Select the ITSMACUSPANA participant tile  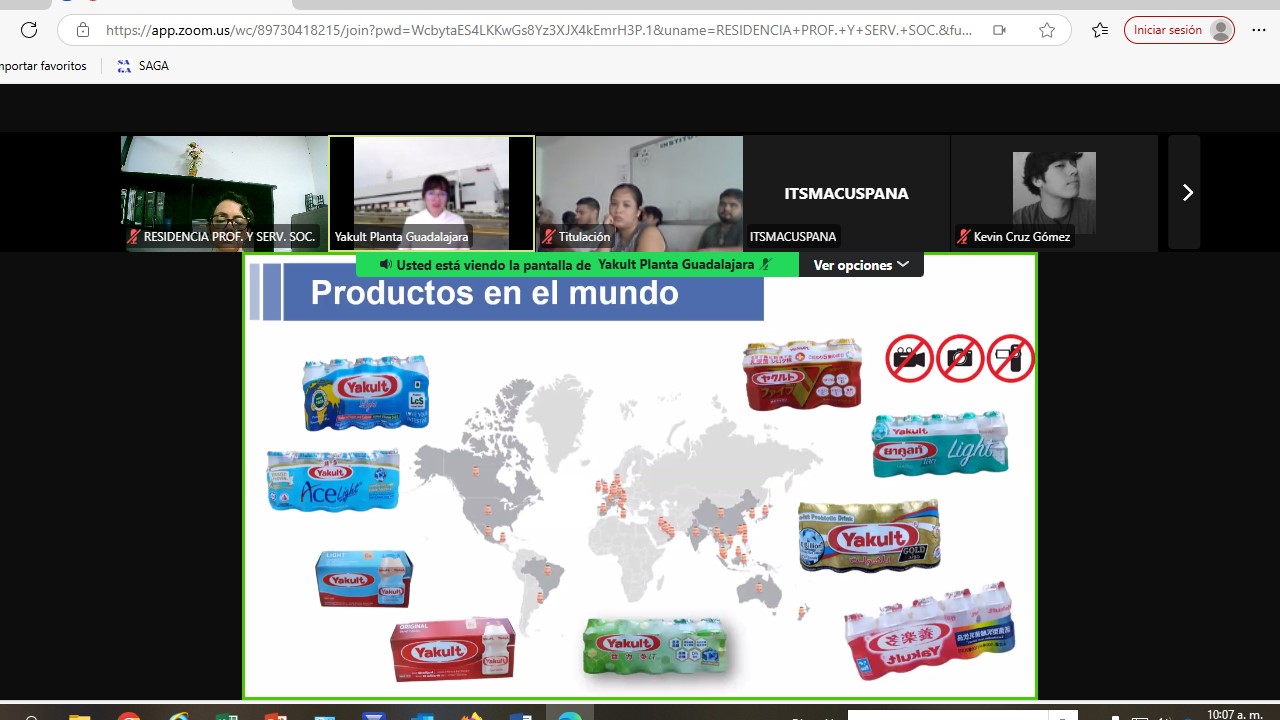click(x=846, y=193)
